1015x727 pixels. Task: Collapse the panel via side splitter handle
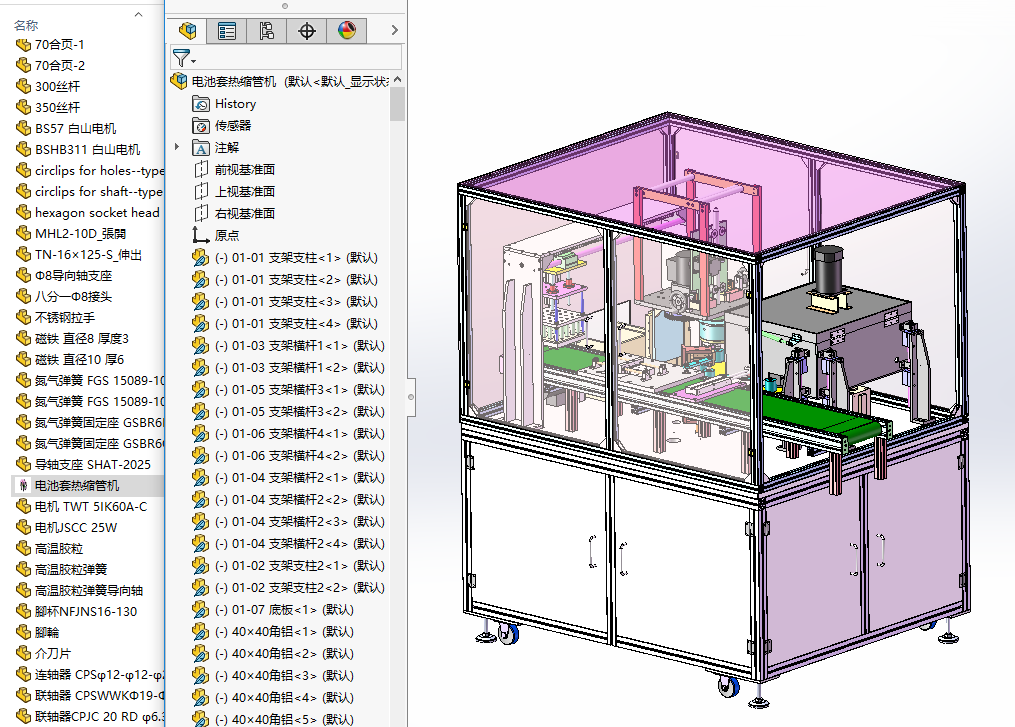click(x=410, y=397)
